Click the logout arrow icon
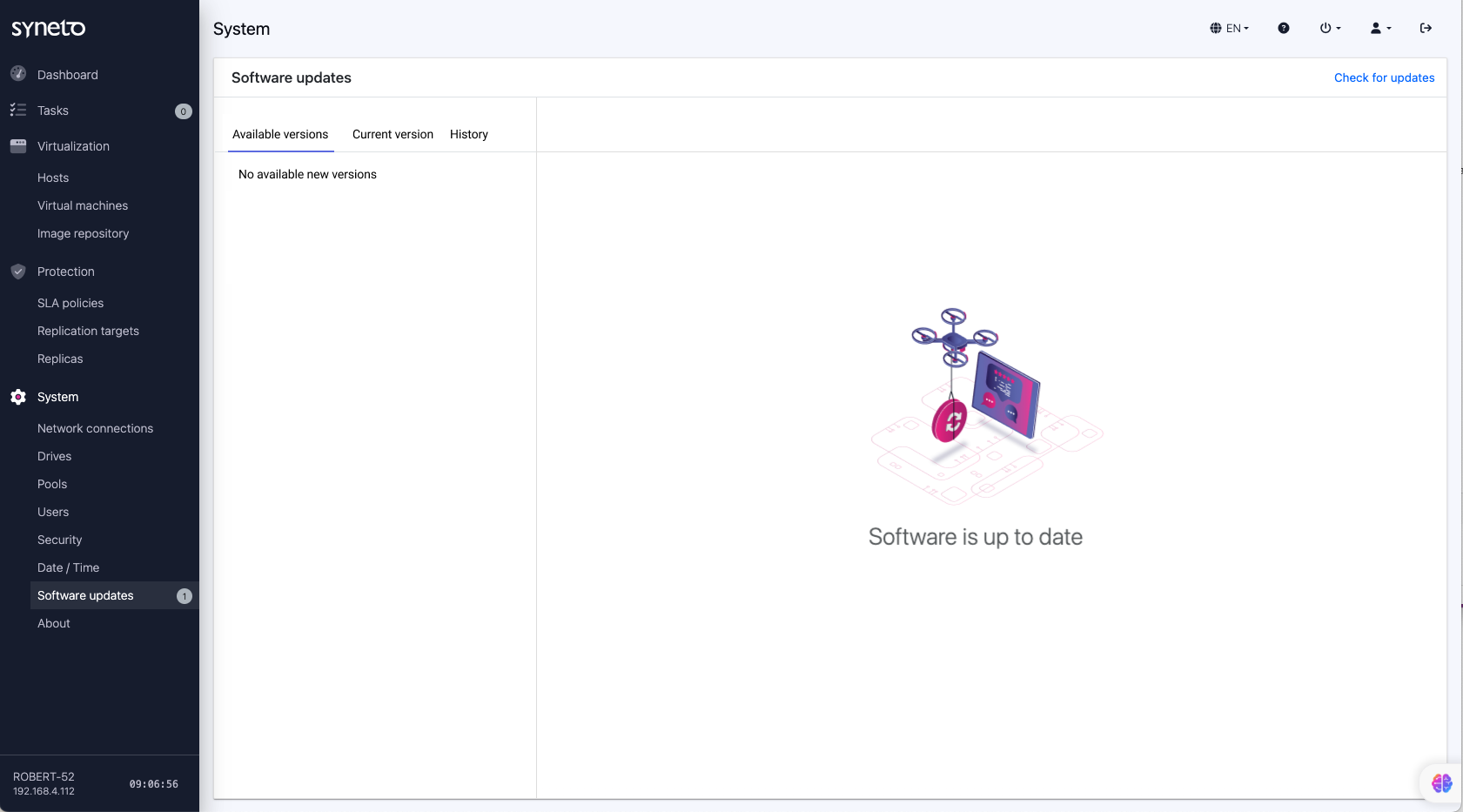Screen dimensions: 1463x812 pos(1426,28)
